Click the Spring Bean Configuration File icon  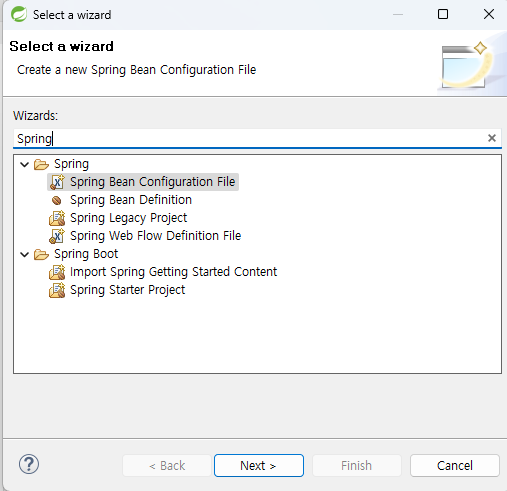(57, 182)
